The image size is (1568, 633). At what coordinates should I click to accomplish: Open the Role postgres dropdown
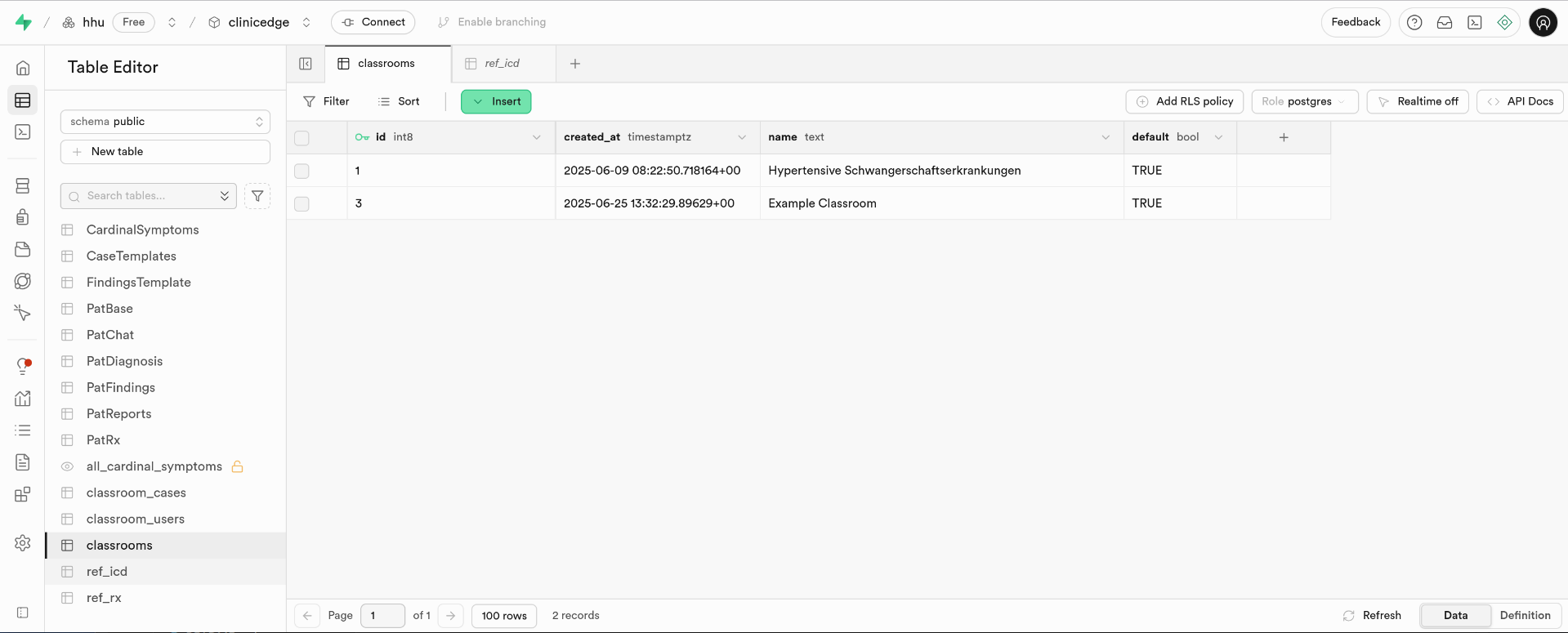(1304, 101)
